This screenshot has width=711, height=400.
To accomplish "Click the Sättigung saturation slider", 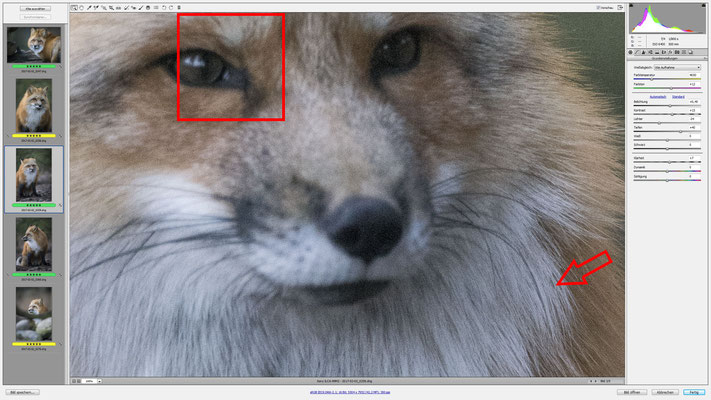I will [667, 180].
